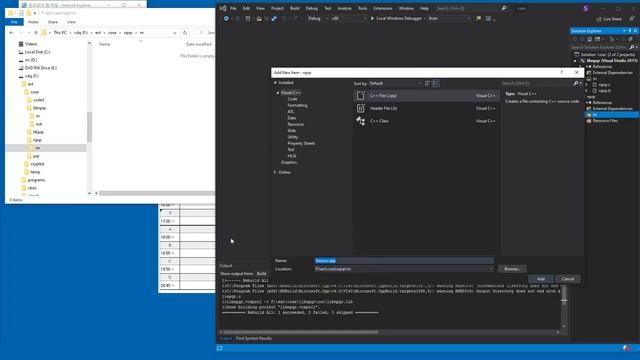Viewport: 640px width, 360px height.
Task: Expand the Online templates node
Action: (275, 172)
